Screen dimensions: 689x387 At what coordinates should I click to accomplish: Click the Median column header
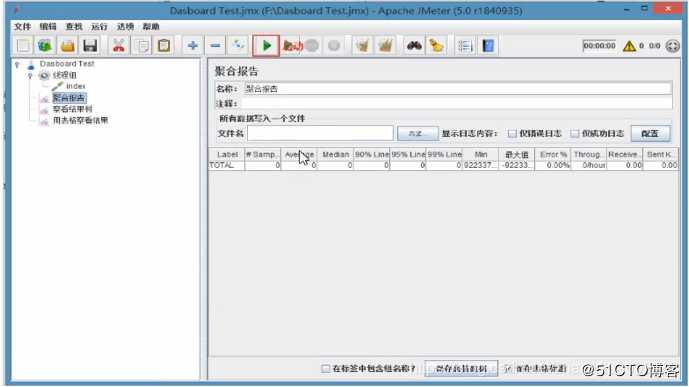(335, 155)
